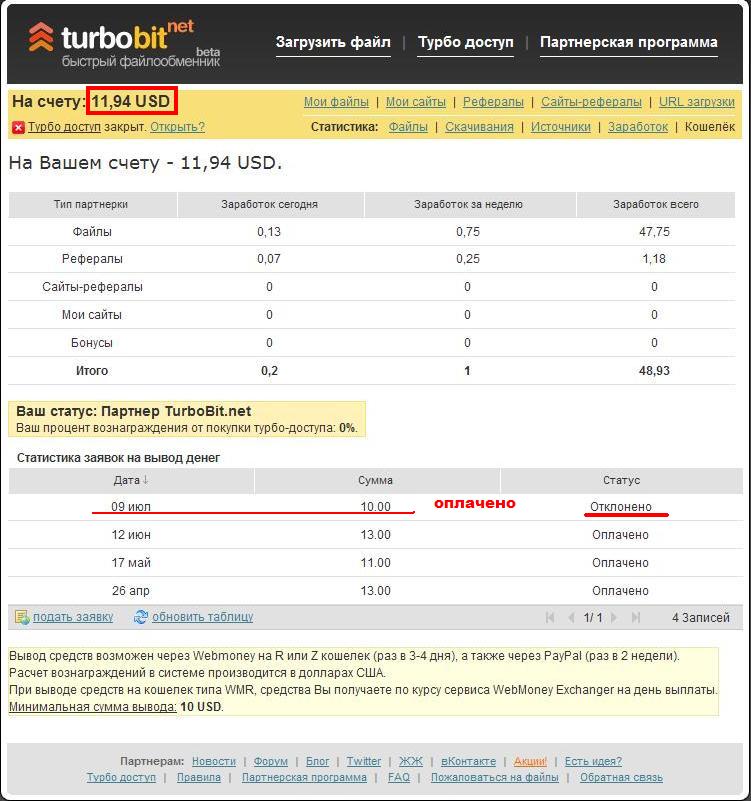
Task: Open URL загрузки link
Action: (x=696, y=102)
